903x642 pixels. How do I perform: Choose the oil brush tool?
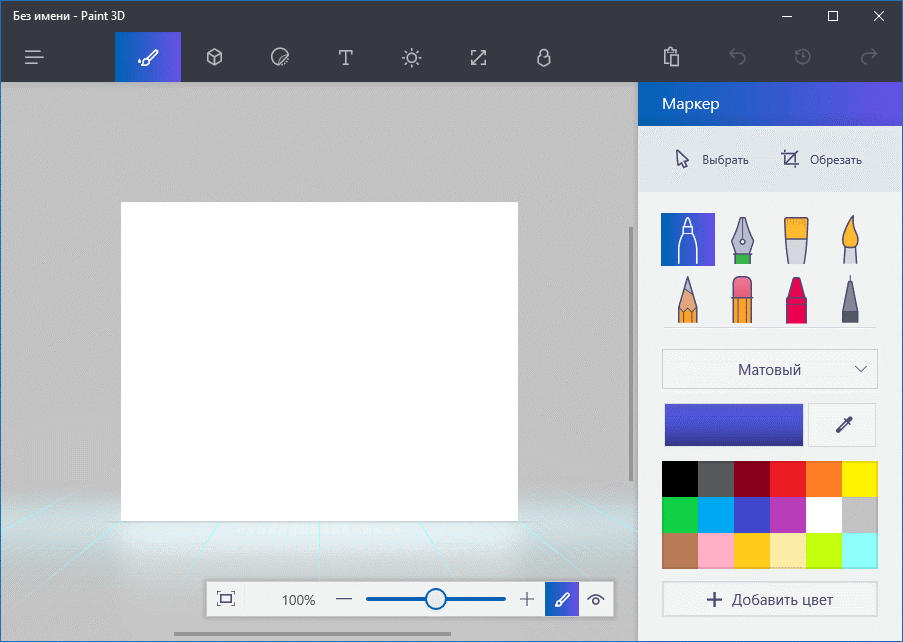796,239
